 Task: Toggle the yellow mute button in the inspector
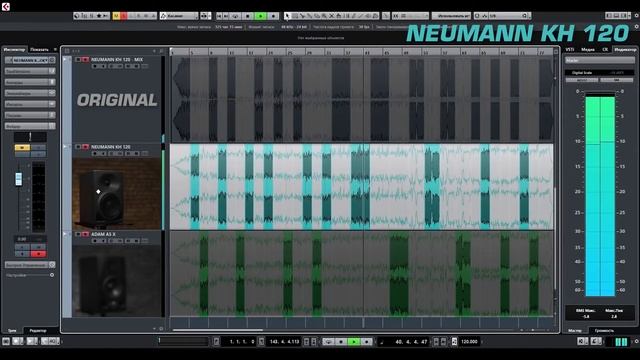point(22,148)
